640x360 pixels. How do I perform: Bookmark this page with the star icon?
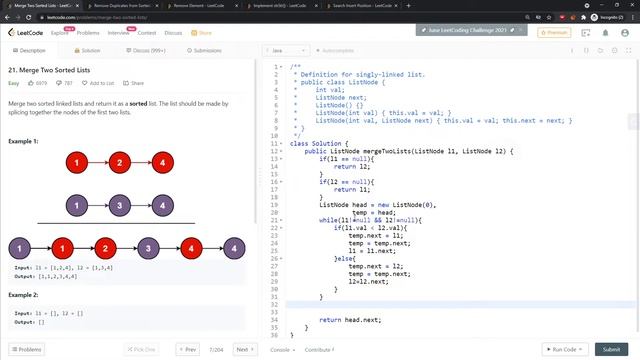click(549, 18)
